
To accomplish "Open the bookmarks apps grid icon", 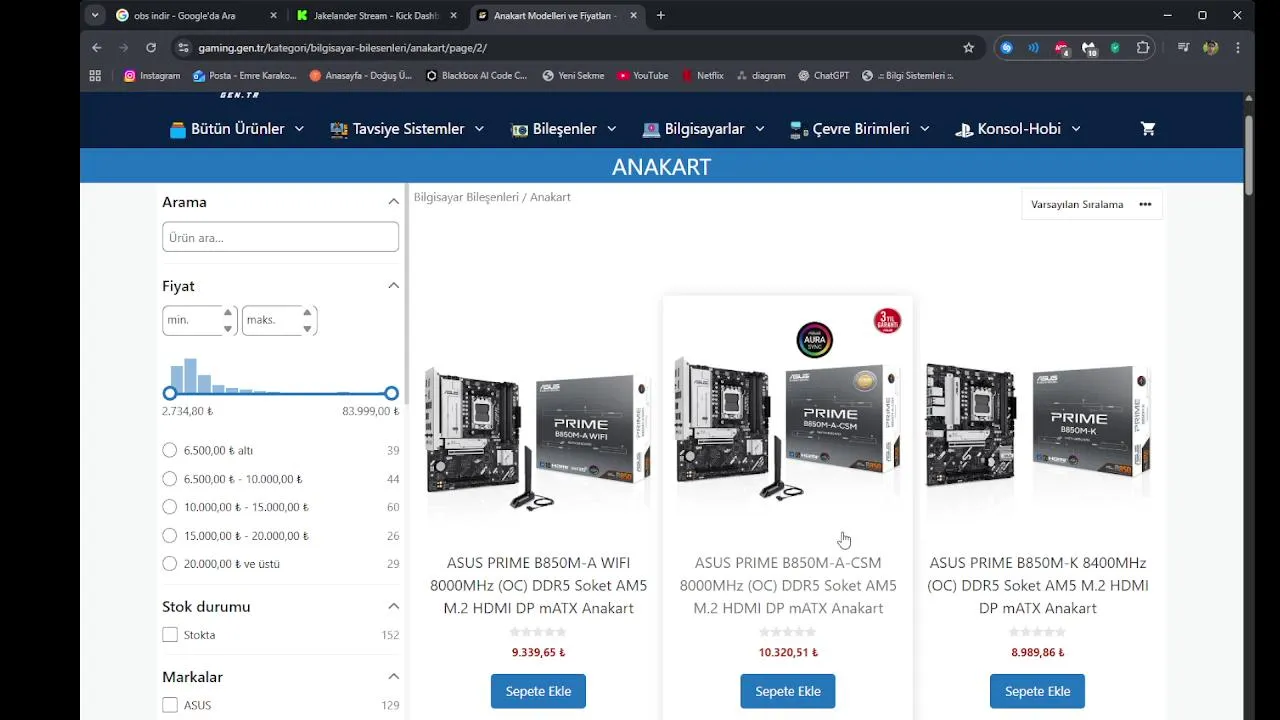I will click(x=95, y=75).
